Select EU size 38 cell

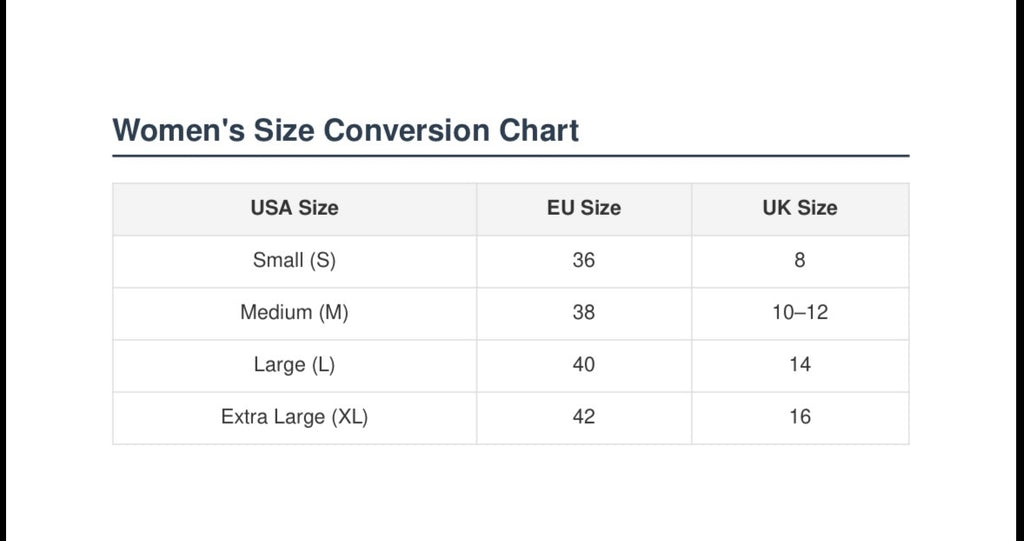584,314
